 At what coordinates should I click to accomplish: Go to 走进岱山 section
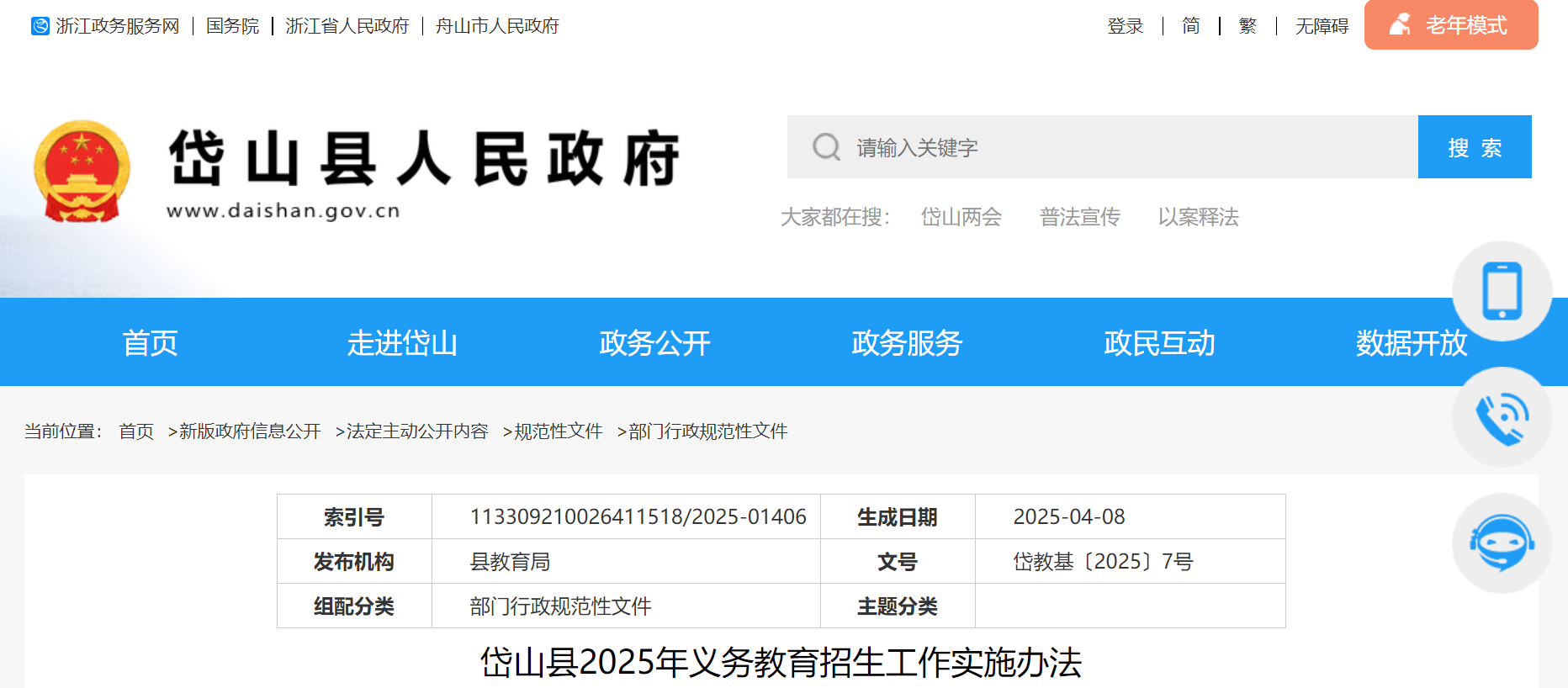402,343
